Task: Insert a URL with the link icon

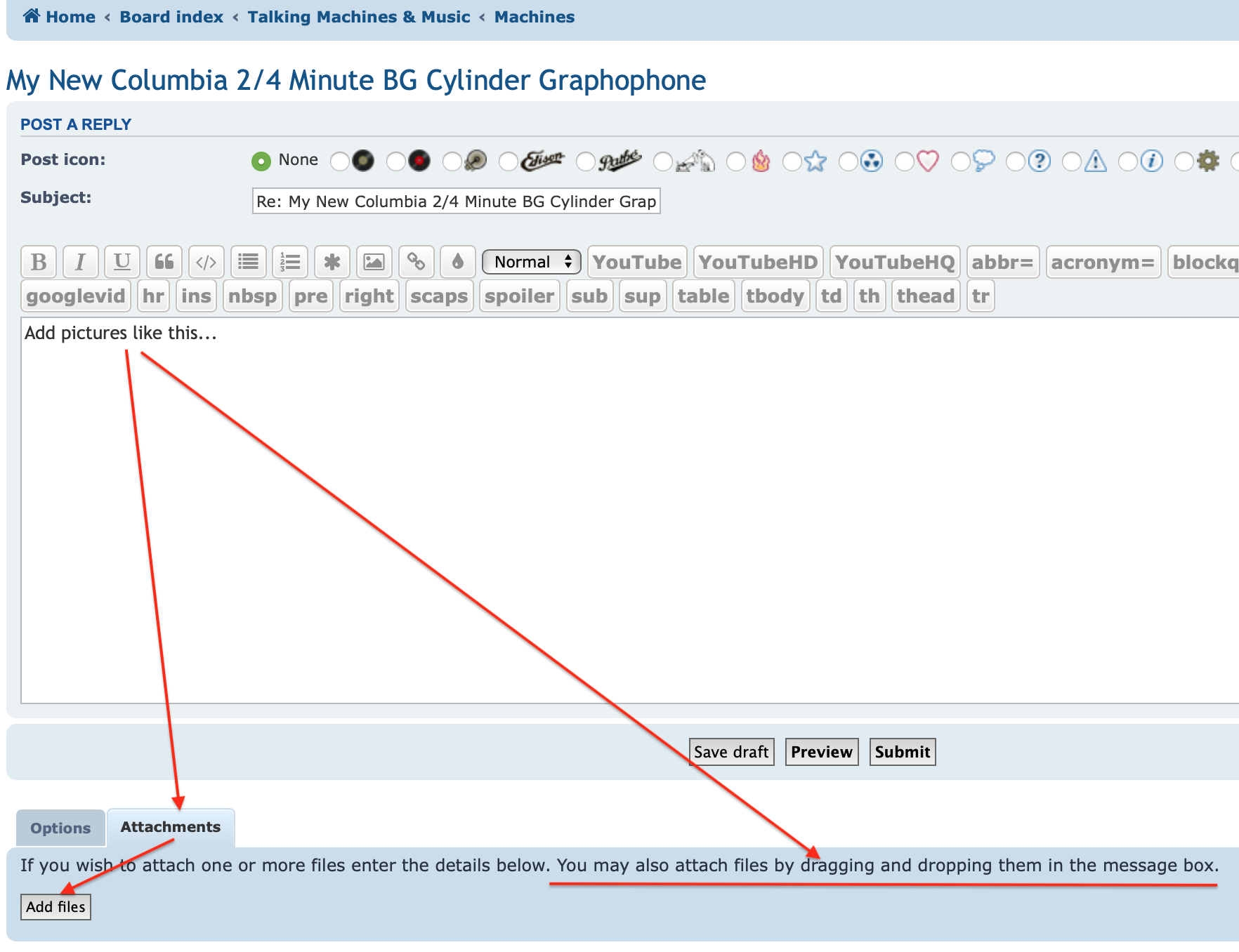Action: [x=416, y=263]
